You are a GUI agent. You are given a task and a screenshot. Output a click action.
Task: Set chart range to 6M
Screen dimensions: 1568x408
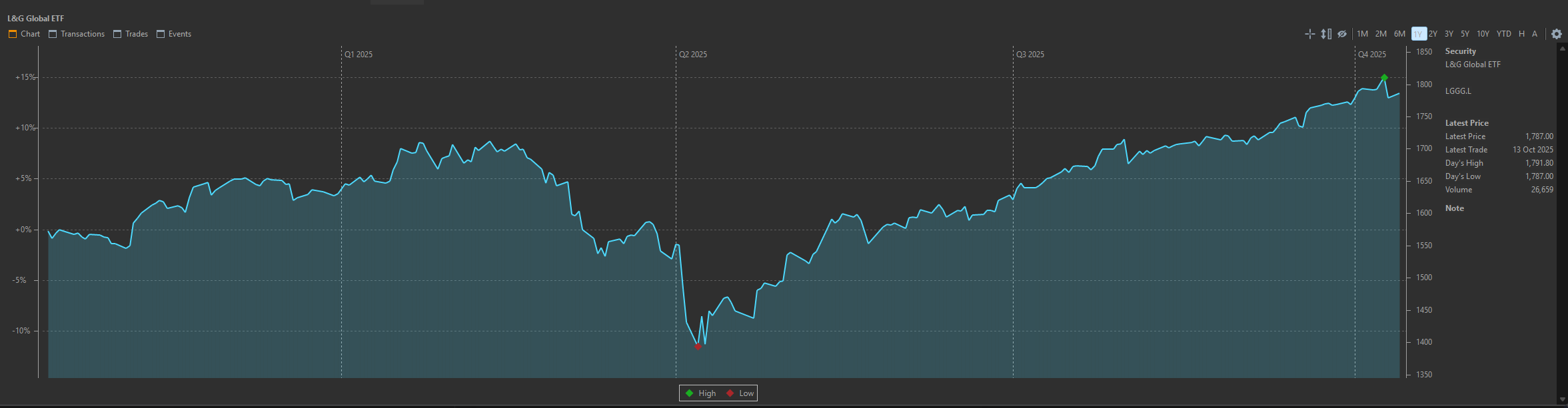click(x=1399, y=34)
